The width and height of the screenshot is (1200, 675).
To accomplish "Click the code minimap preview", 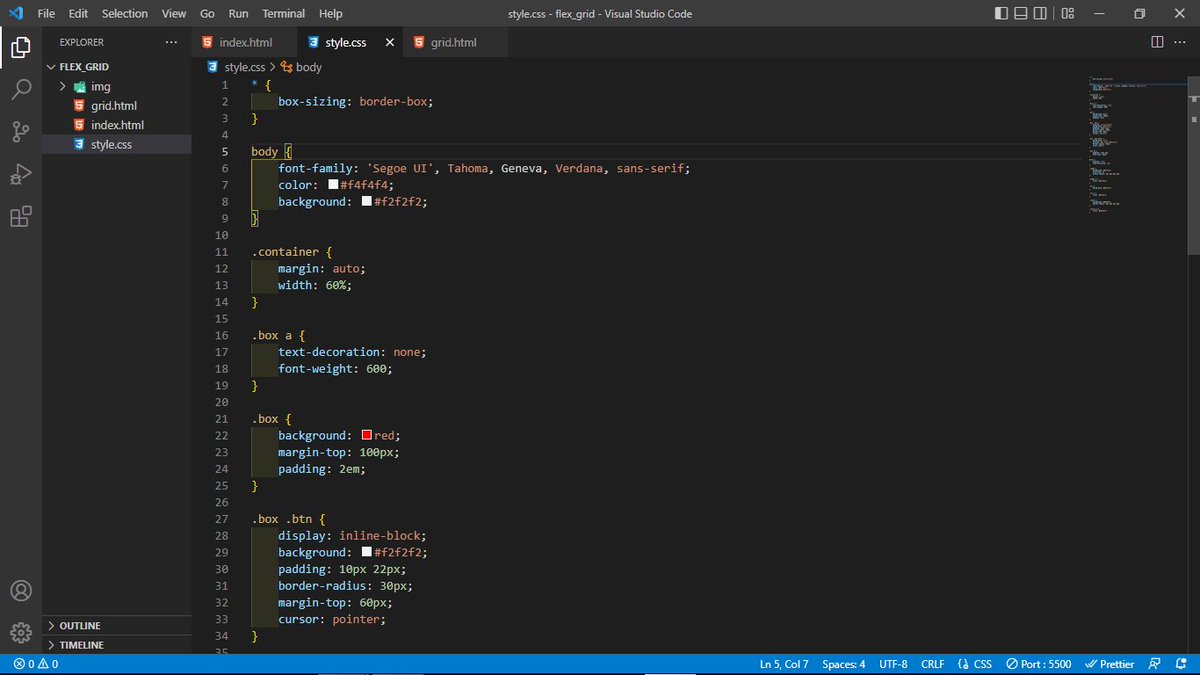I will click(1135, 145).
